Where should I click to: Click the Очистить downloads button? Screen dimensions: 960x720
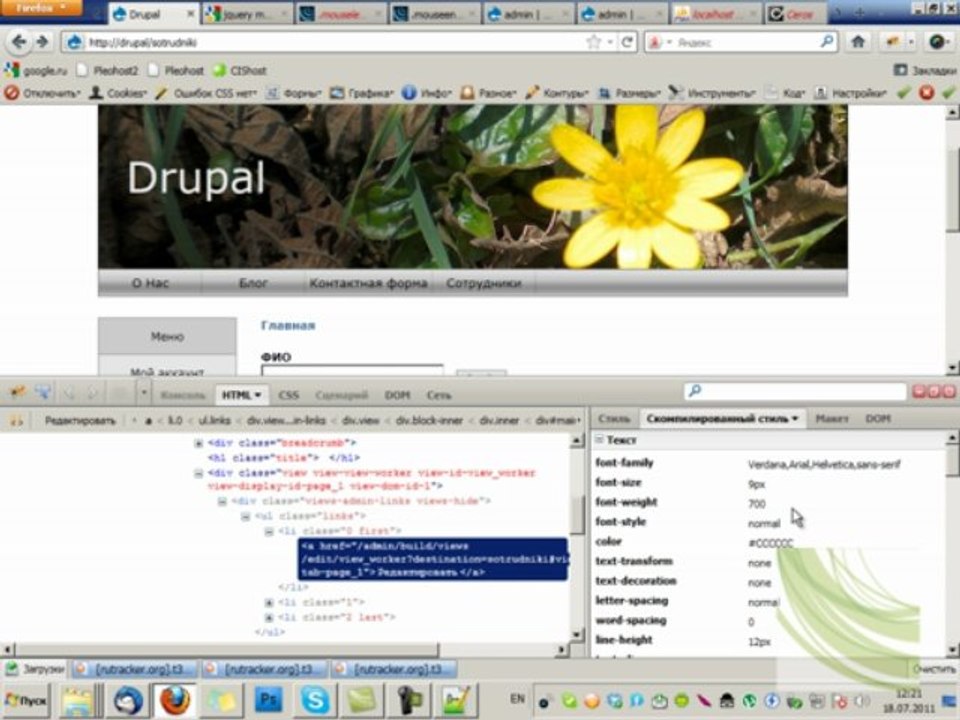(x=934, y=669)
